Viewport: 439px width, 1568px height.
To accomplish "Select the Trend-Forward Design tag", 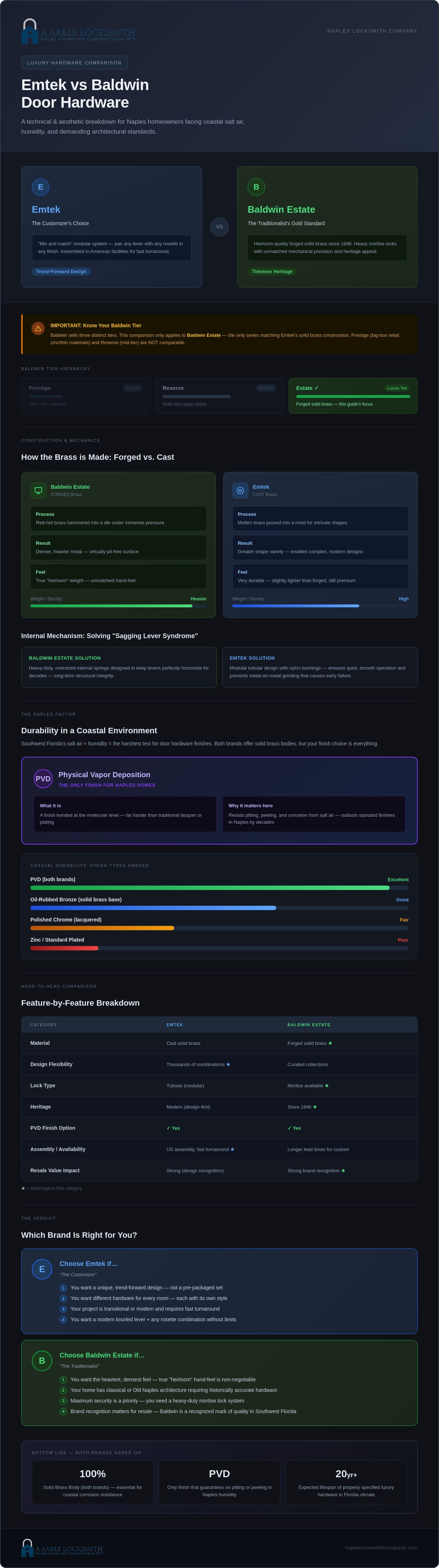I will coord(61,272).
